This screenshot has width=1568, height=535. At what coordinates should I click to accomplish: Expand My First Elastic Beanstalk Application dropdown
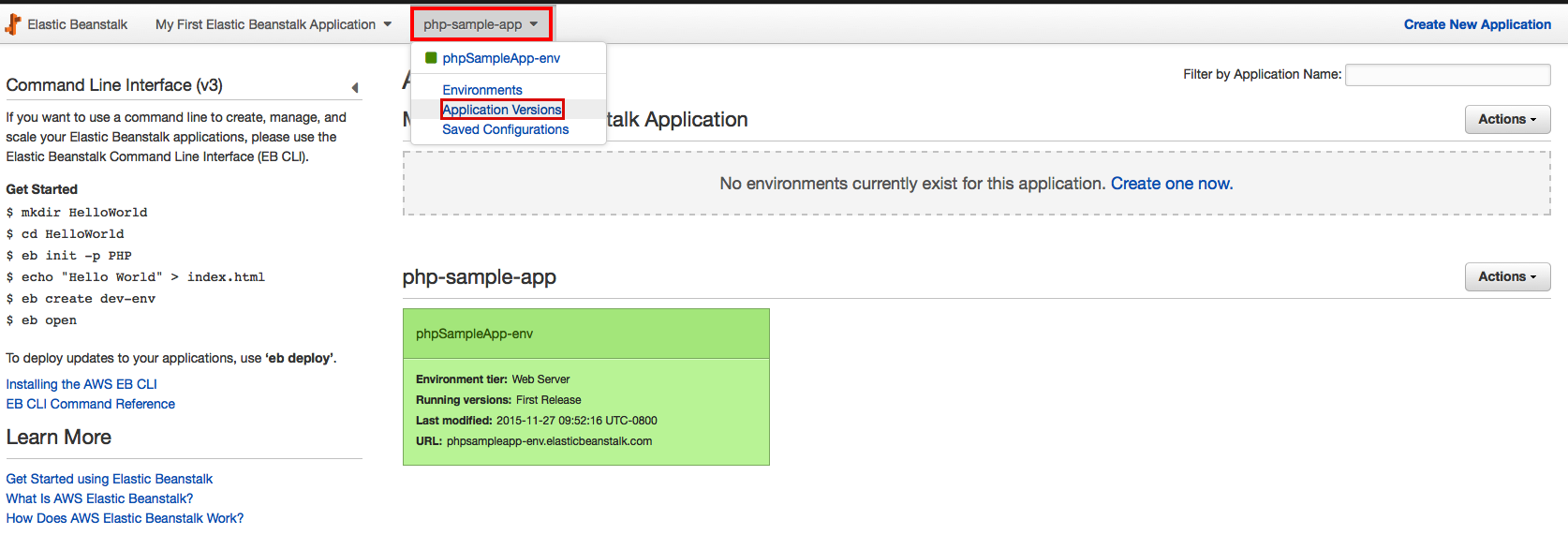pyautogui.click(x=274, y=24)
